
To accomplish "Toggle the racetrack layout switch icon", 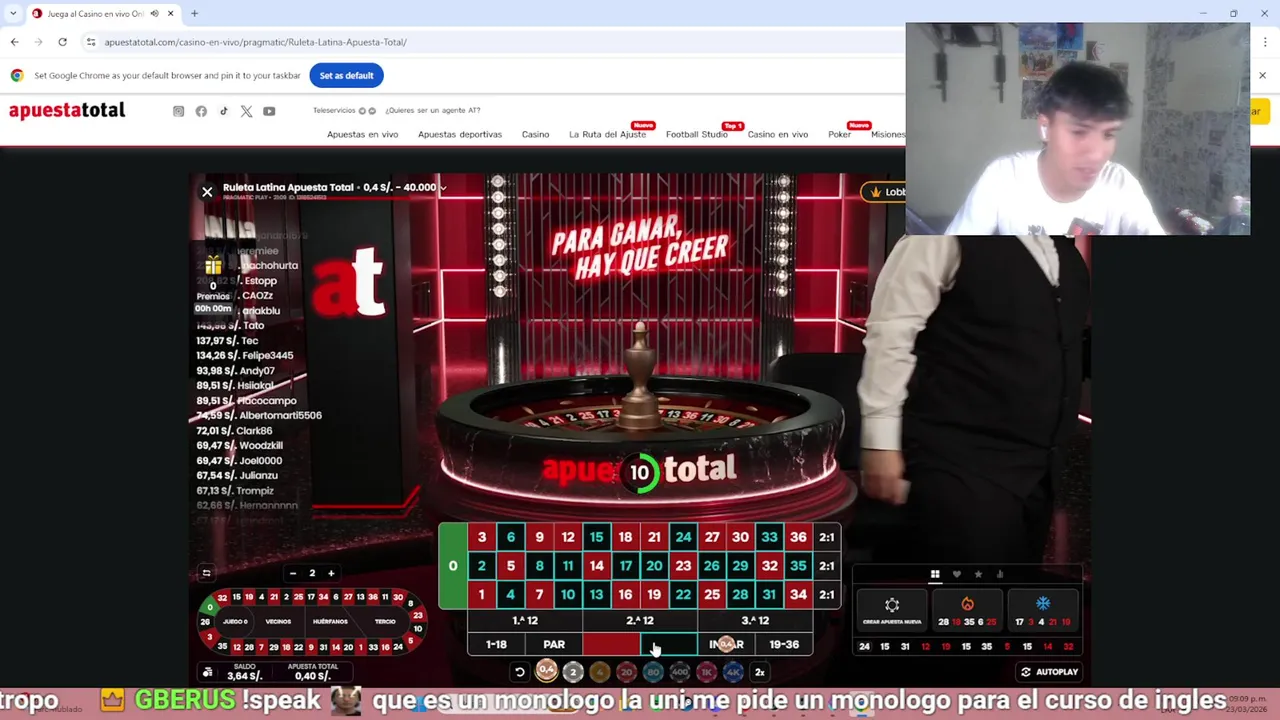I will [206, 573].
